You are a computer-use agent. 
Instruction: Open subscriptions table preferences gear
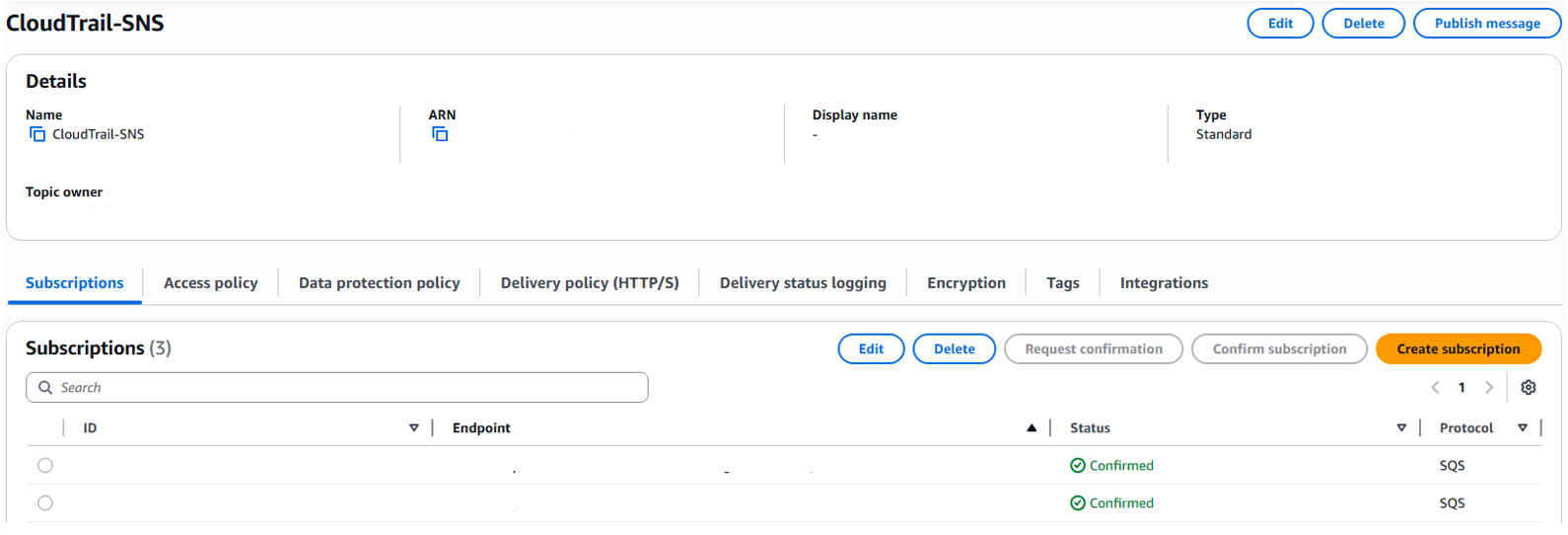pyautogui.click(x=1529, y=388)
